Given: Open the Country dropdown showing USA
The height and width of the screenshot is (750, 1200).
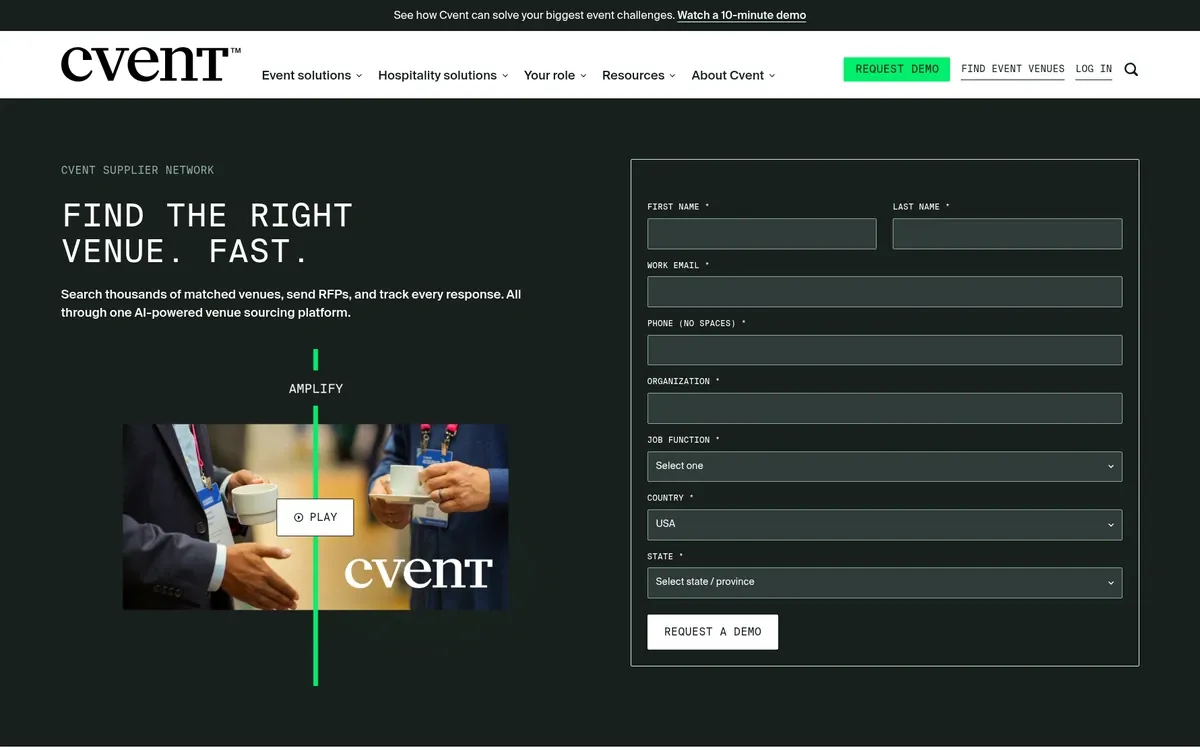Looking at the screenshot, I should (x=885, y=524).
